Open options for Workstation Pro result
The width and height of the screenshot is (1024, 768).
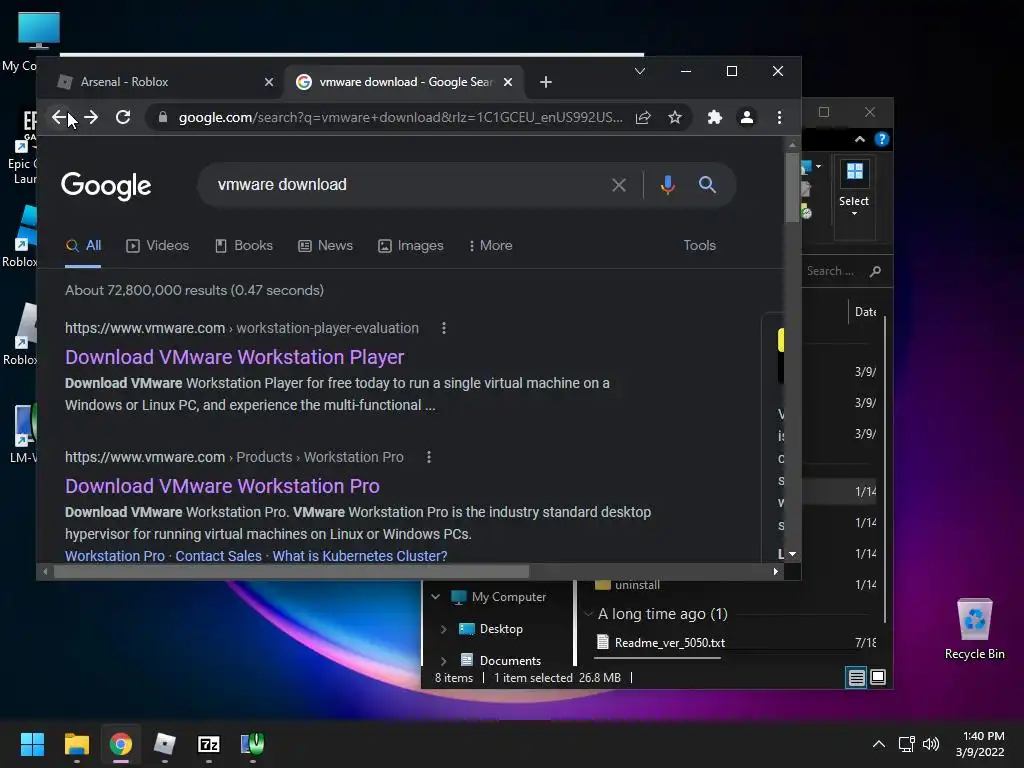point(428,457)
